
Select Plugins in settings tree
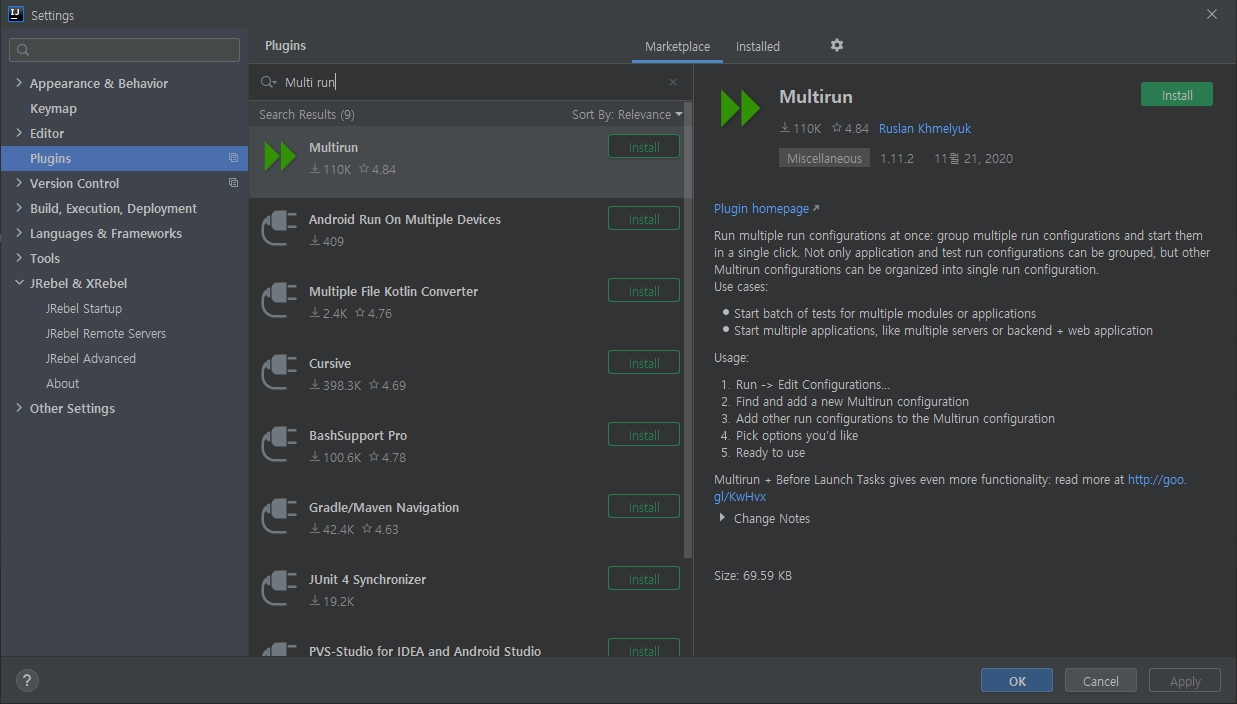point(124,158)
